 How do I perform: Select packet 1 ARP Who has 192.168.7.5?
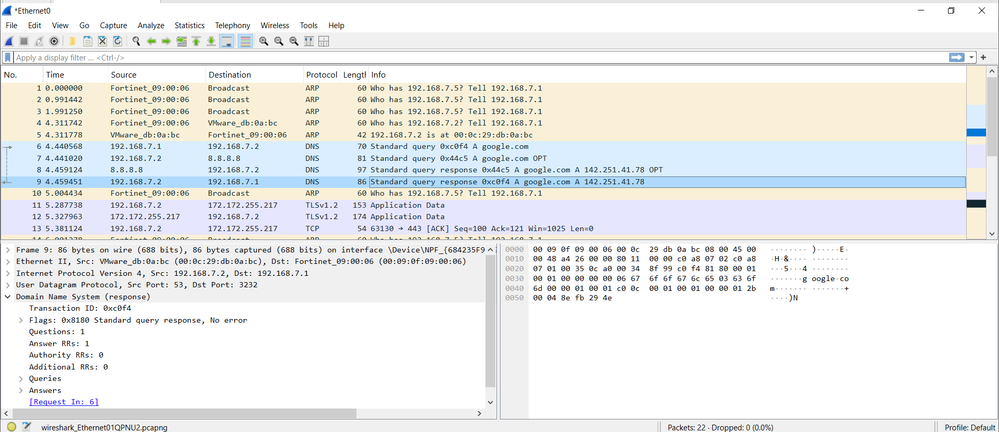point(483,88)
